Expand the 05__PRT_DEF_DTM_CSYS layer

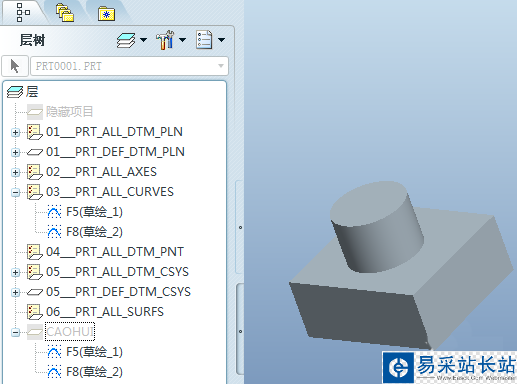click(x=15, y=293)
